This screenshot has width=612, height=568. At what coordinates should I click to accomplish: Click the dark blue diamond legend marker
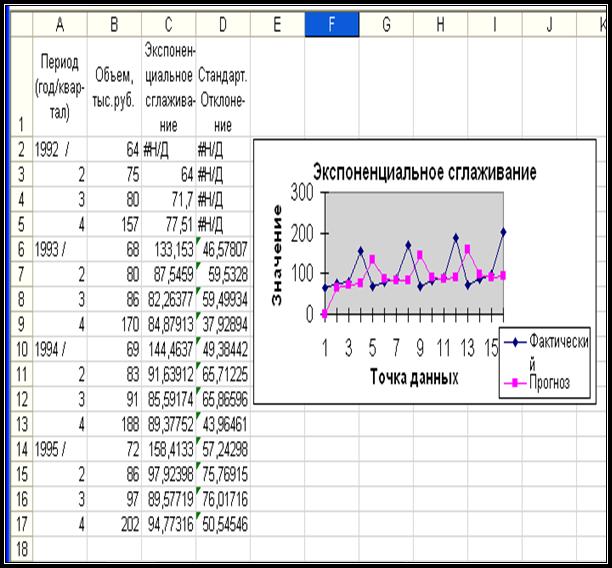point(515,342)
